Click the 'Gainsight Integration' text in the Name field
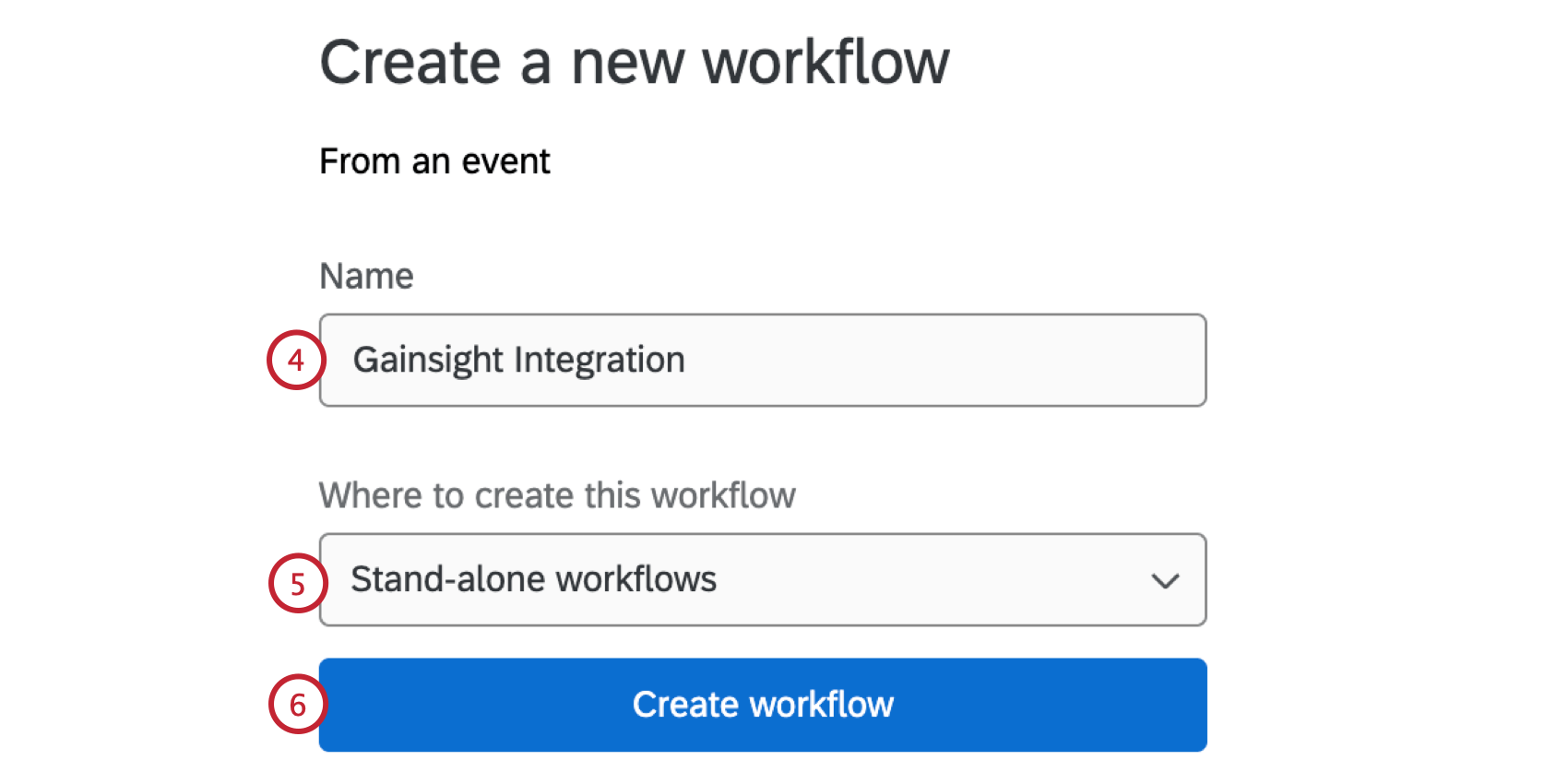 (x=518, y=360)
